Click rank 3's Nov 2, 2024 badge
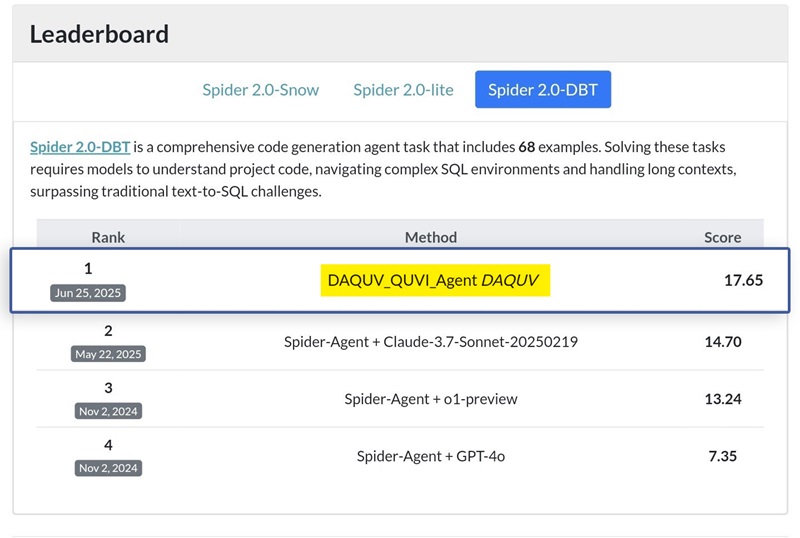Viewport: 800px width, 538px height. (108, 411)
